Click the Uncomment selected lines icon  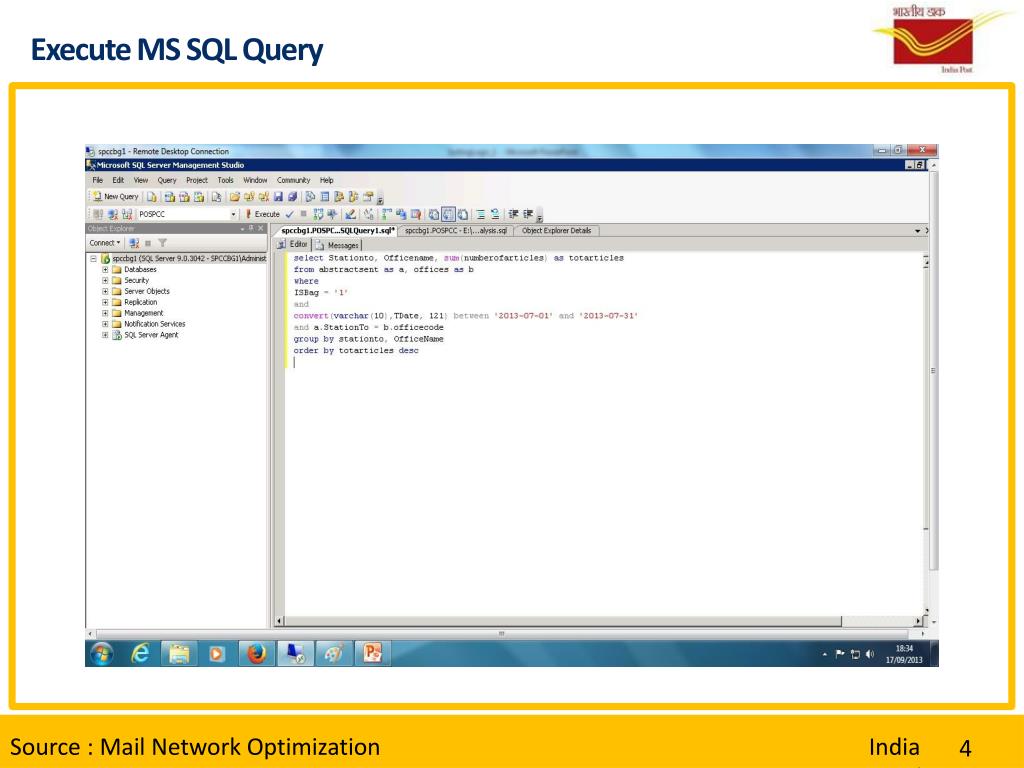pos(495,214)
